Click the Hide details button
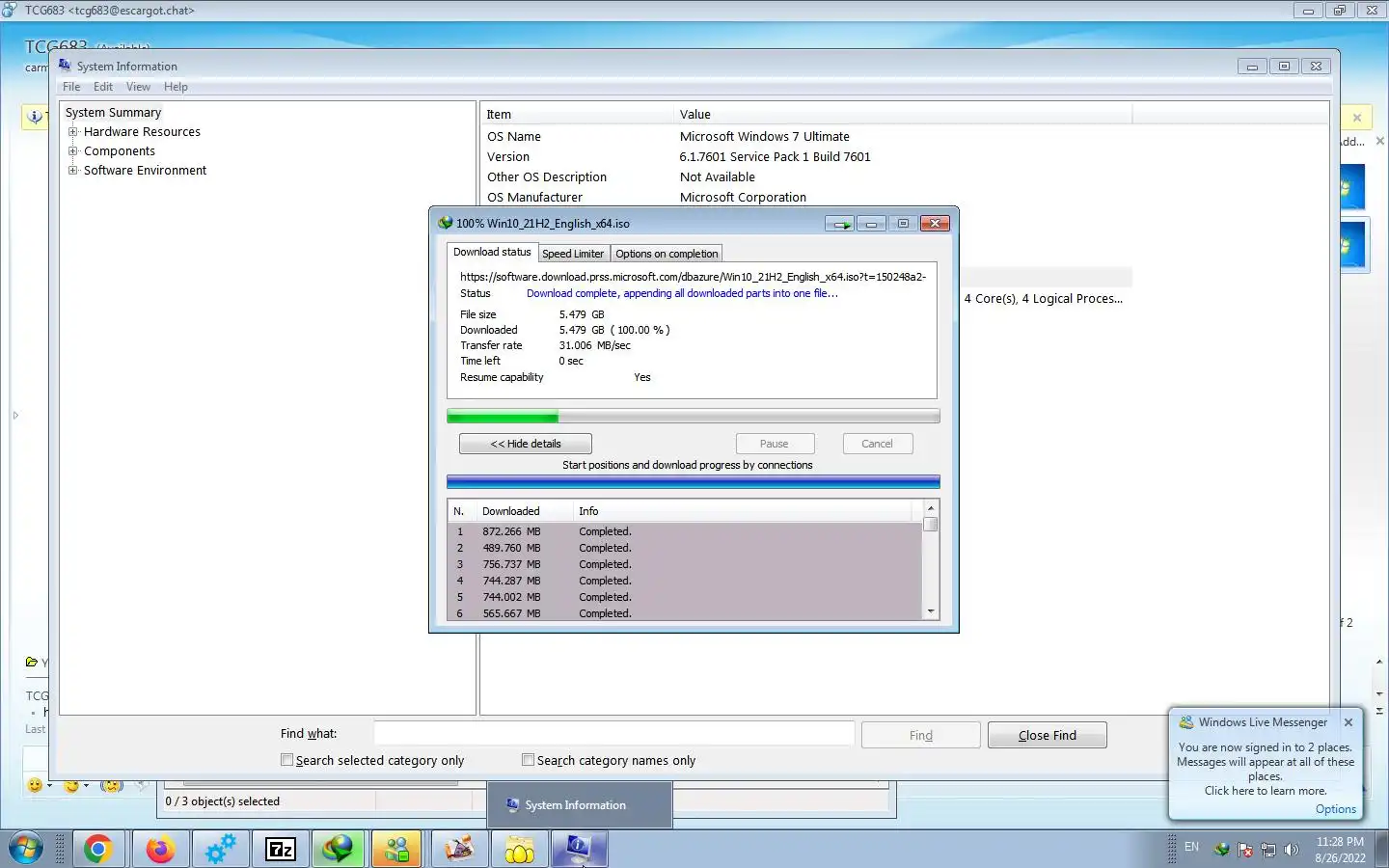Screen dimensions: 1389x868 pyautogui.click(x=526, y=444)
